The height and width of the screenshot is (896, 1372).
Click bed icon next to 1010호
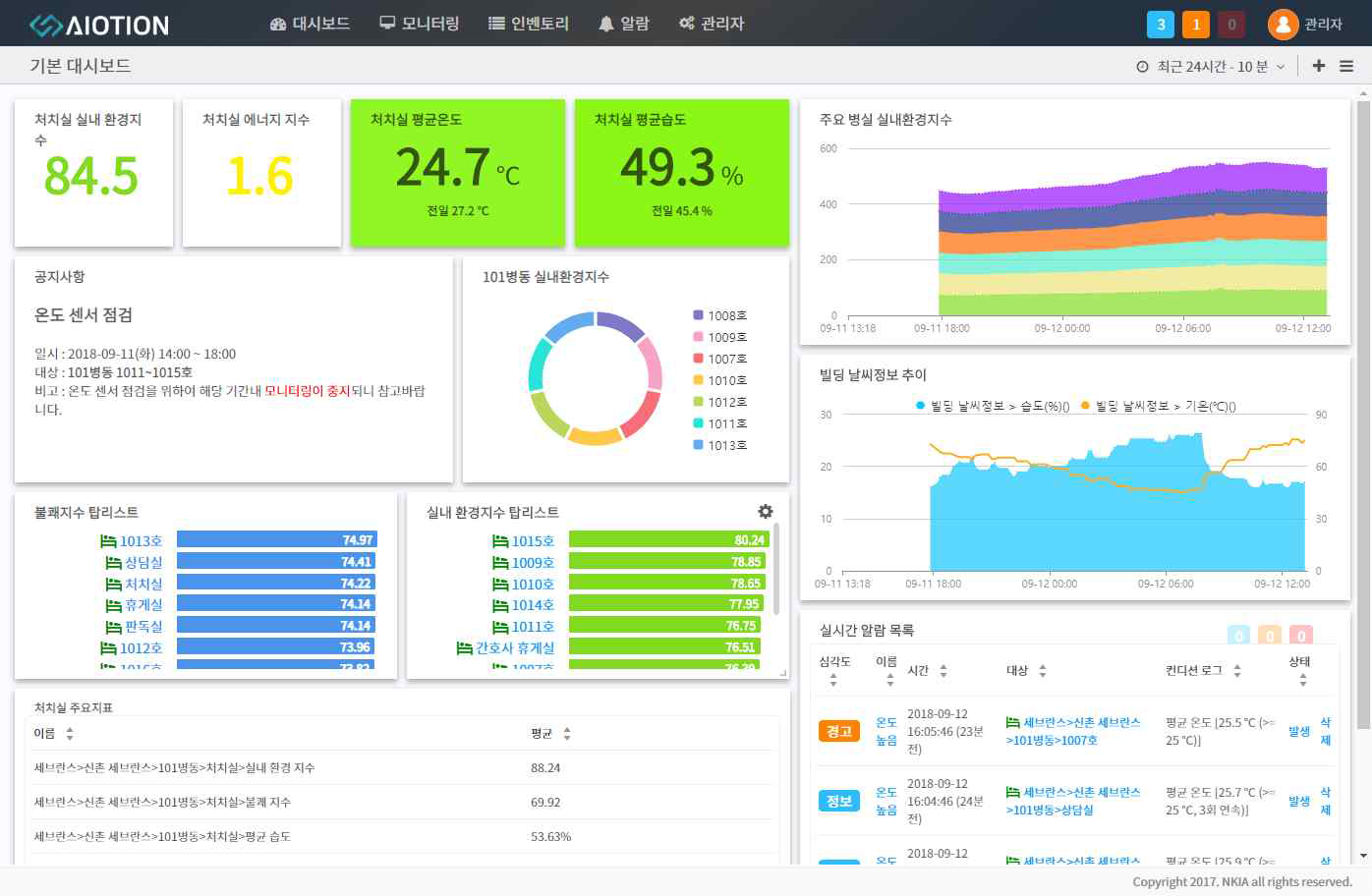click(x=500, y=585)
